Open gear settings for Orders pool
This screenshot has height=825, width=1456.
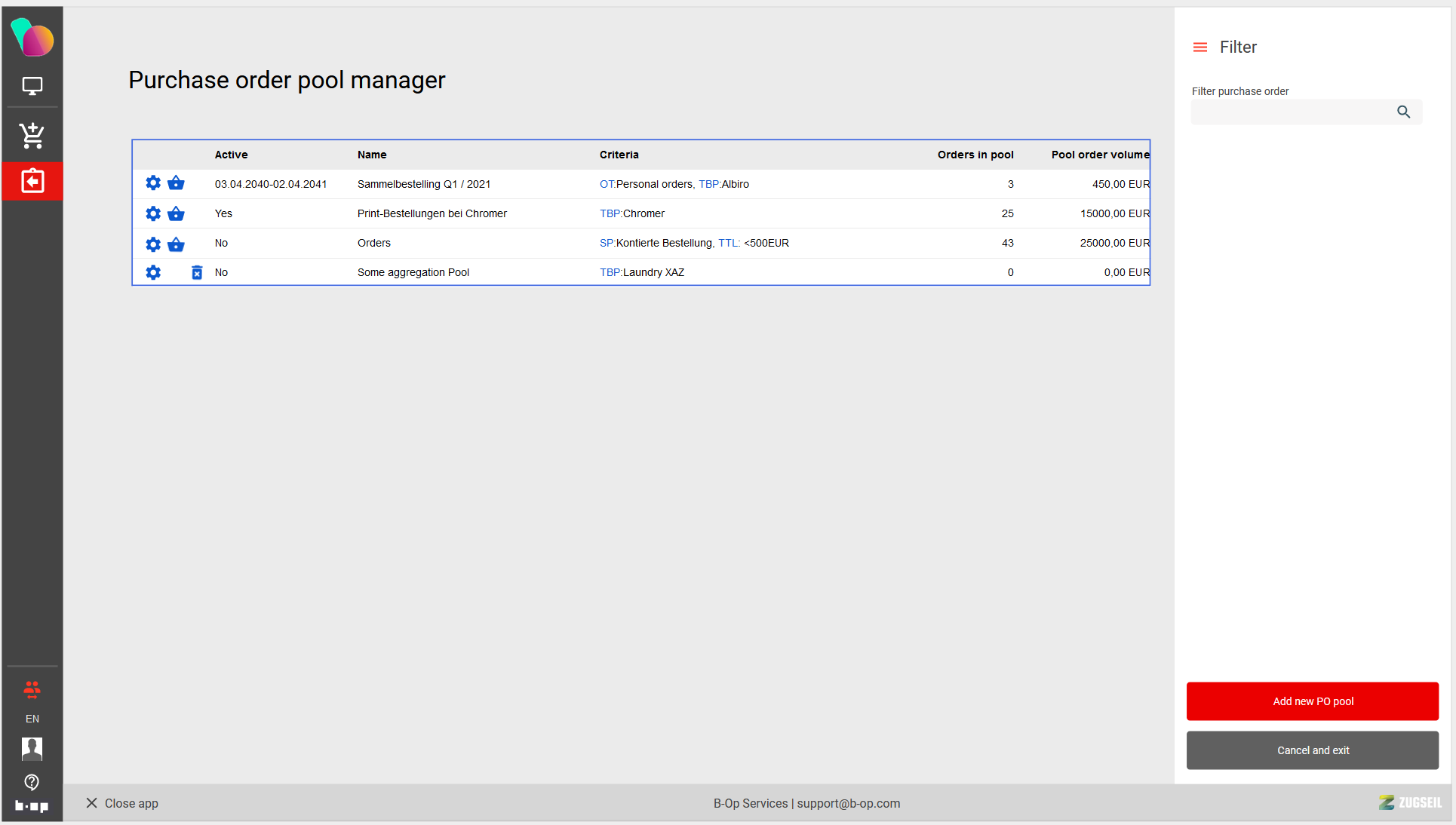click(x=153, y=244)
